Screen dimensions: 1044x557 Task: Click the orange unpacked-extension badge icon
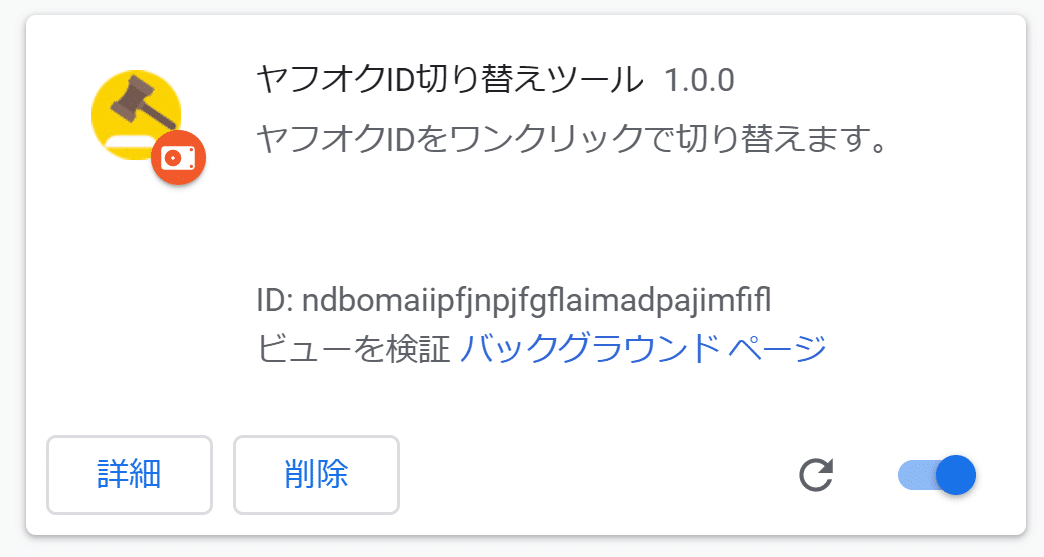[178, 158]
